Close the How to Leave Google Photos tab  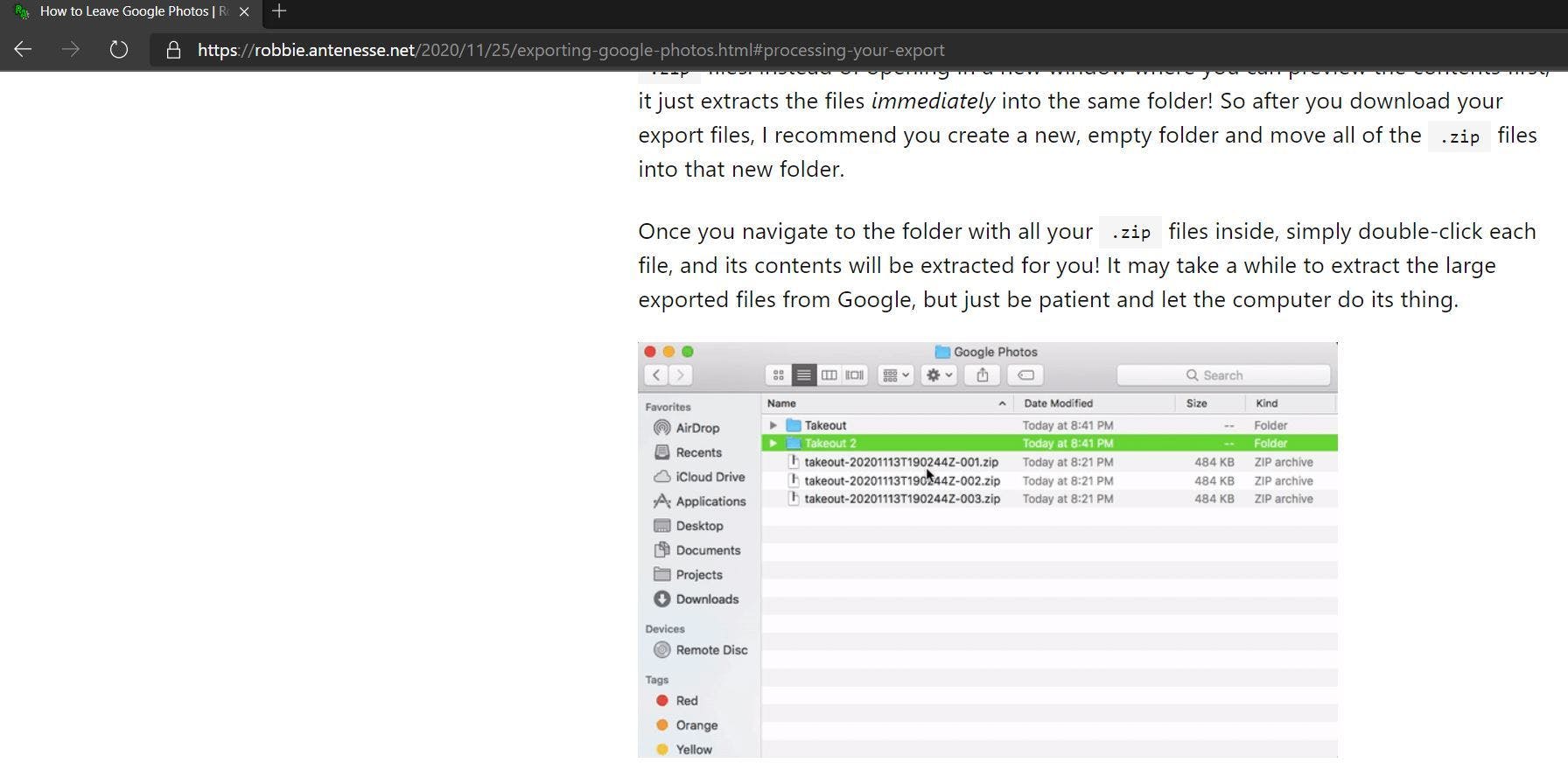pos(244,11)
